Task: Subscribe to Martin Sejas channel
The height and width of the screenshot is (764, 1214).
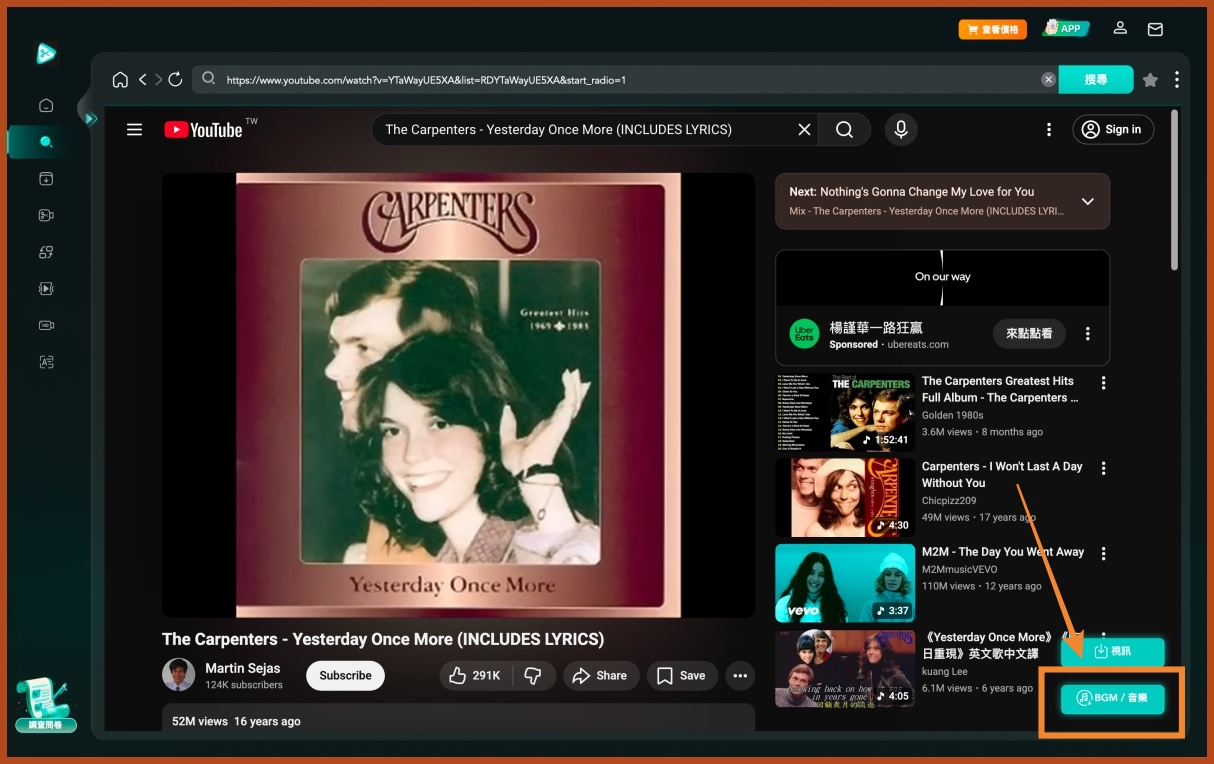Action: (345, 676)
